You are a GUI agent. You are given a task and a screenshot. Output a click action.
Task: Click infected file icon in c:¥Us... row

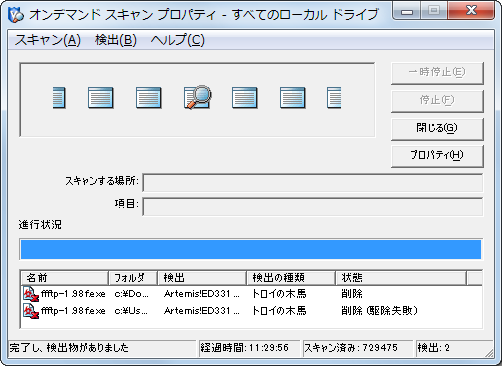pyautogui.click(x=31, y=311)
